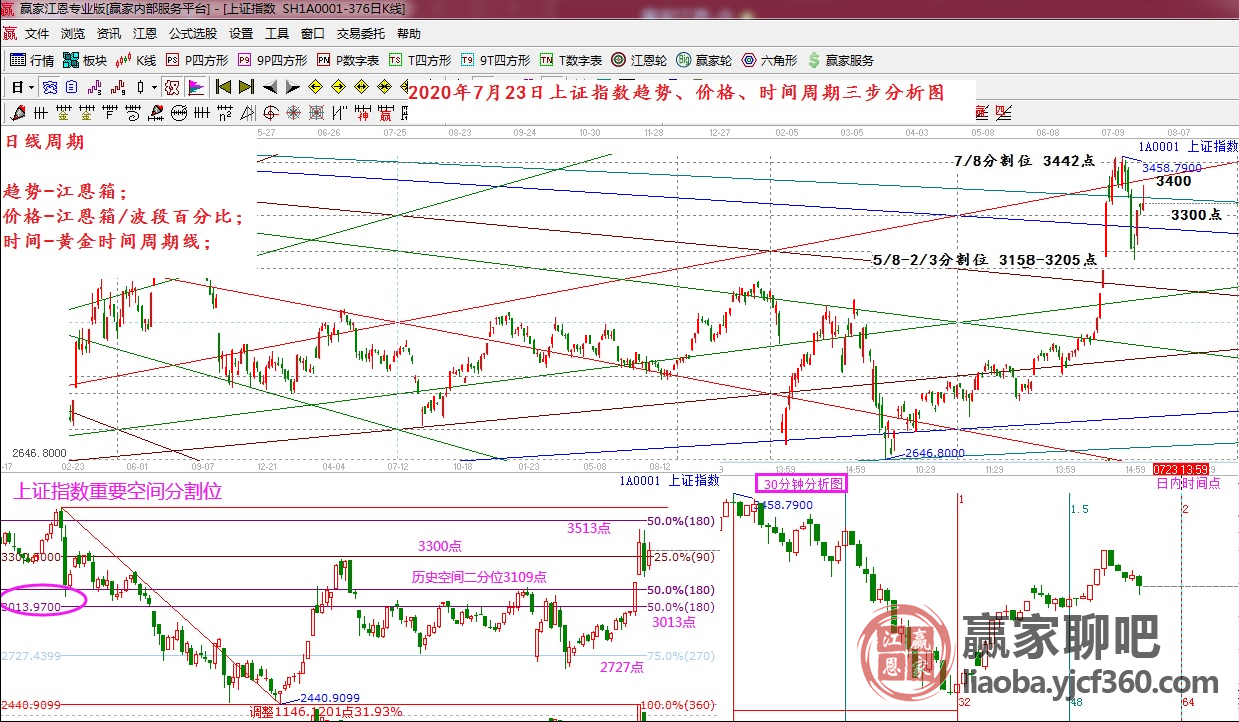Click the purple wave count icon
1239x722 pixels.
click(94, 87)
